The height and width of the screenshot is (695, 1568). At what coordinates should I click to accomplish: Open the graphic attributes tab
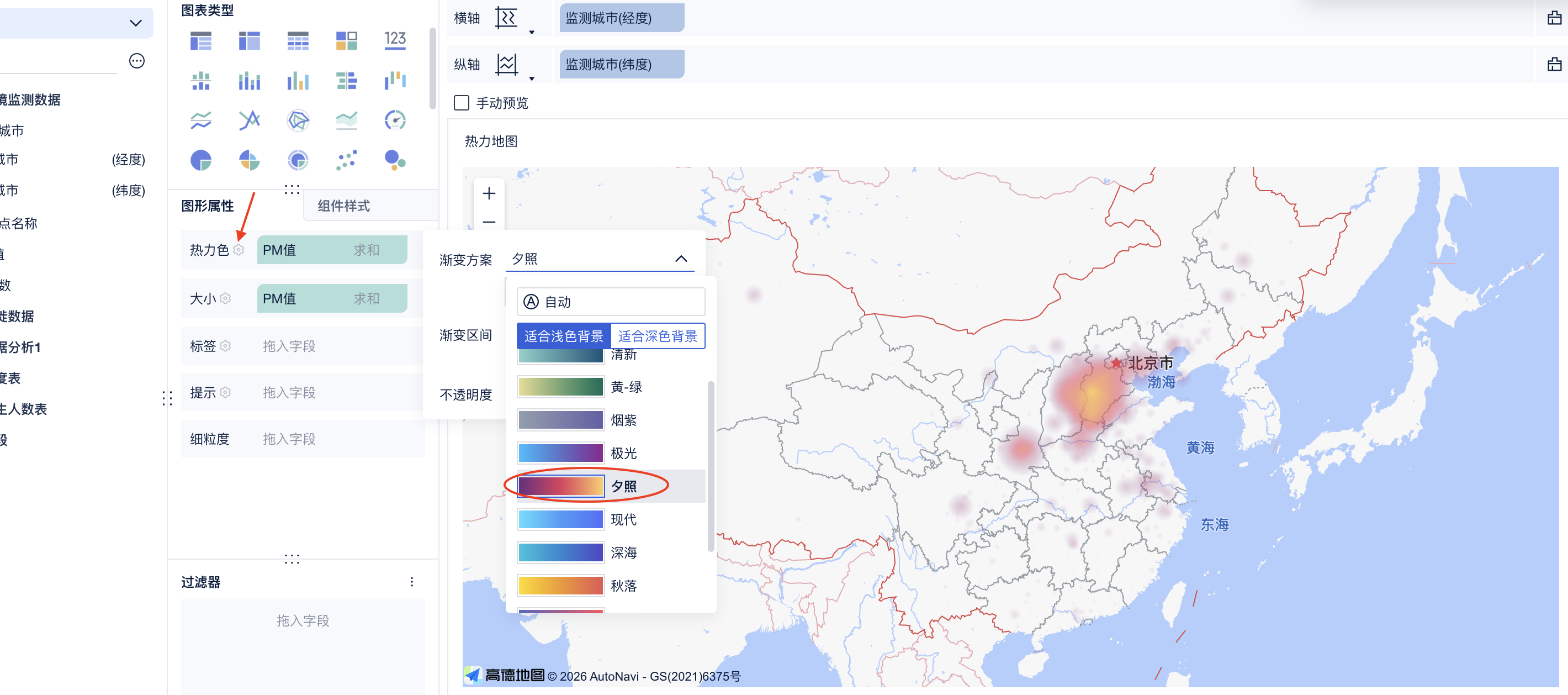[208, 206]
